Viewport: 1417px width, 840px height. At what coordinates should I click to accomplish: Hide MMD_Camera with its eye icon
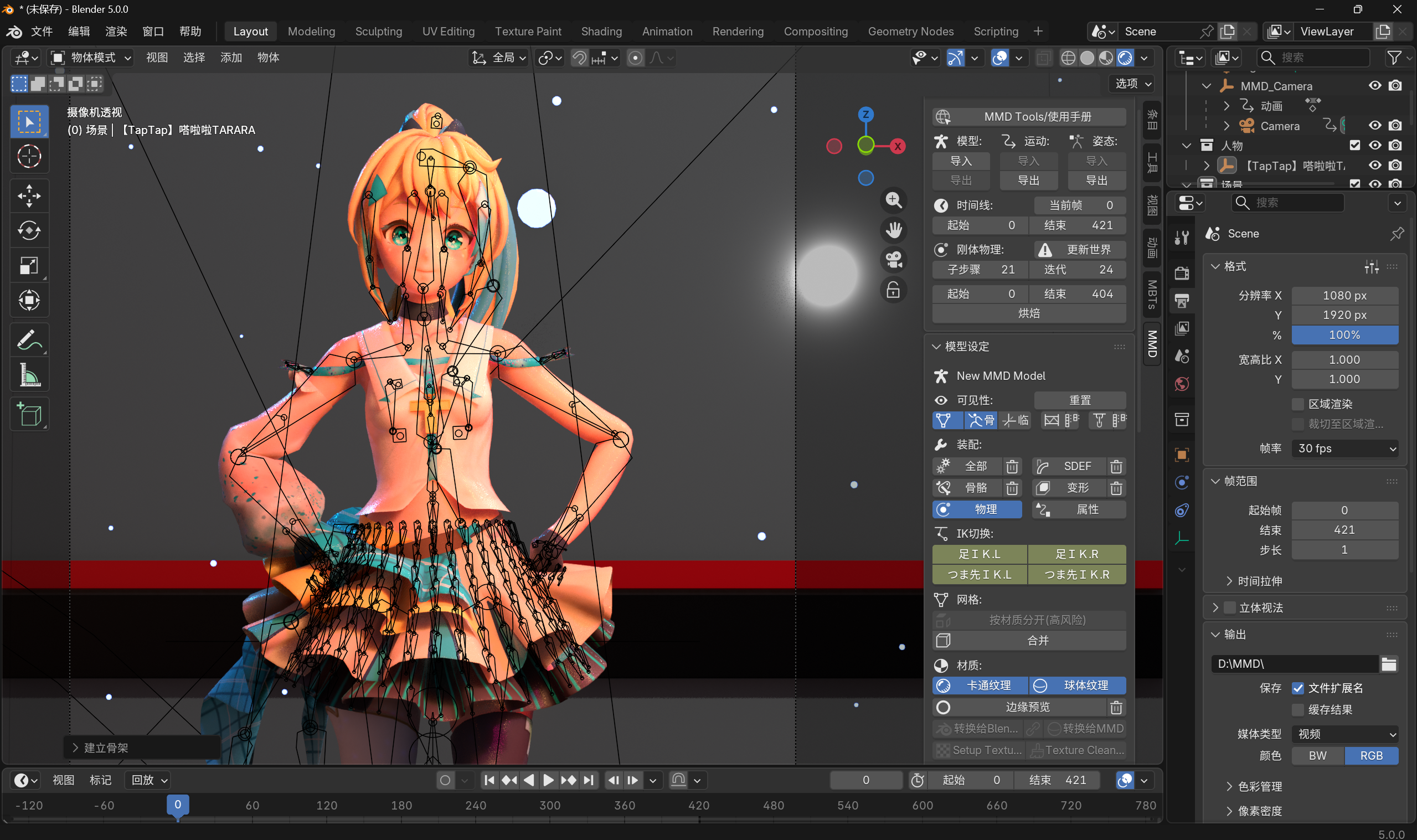click(1374, 85)
